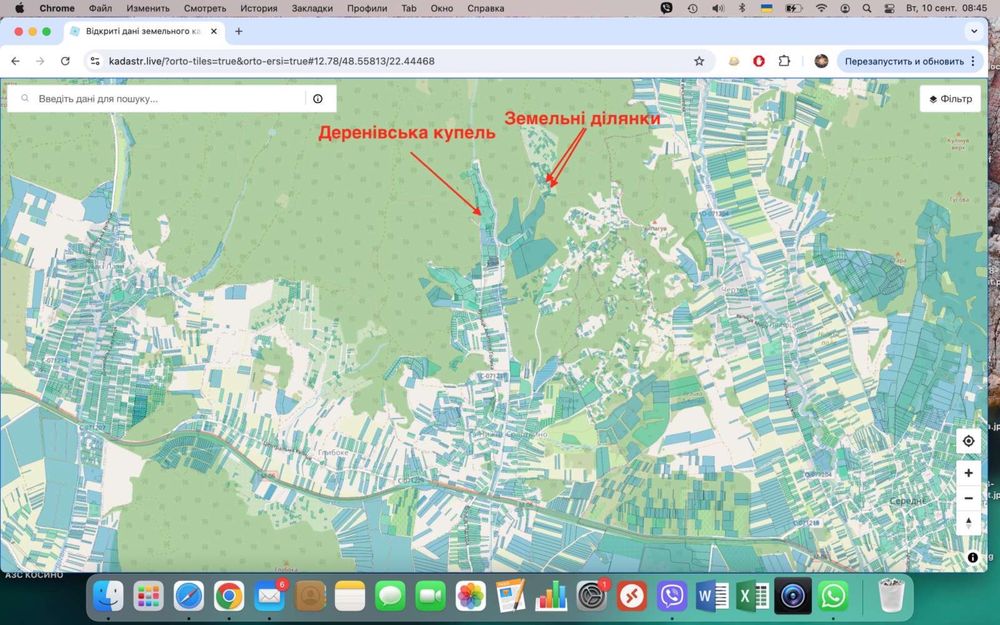Image resolution: width=1000 pixels, height=625 pixels.
Task: Open the tab search dropdown chevron
Action: [974, 31]
